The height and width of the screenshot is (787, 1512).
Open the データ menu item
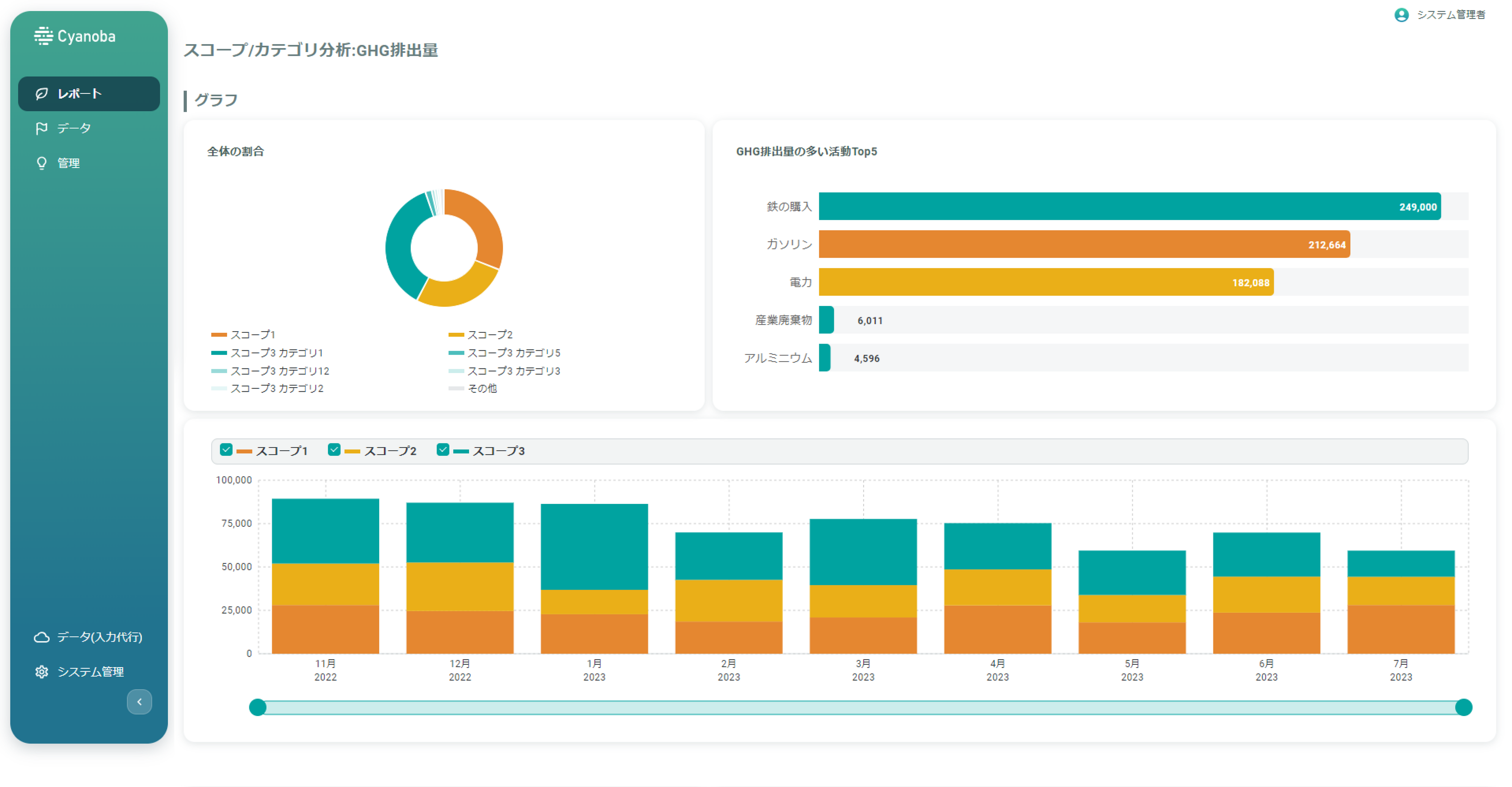(74, 129)
